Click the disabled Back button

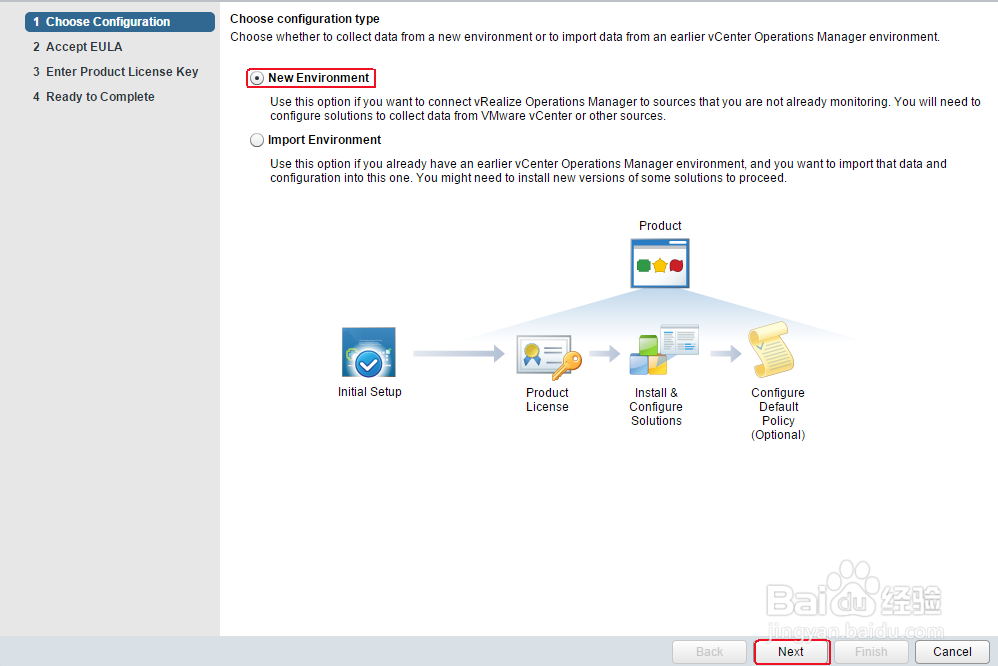tap(709, 652)
